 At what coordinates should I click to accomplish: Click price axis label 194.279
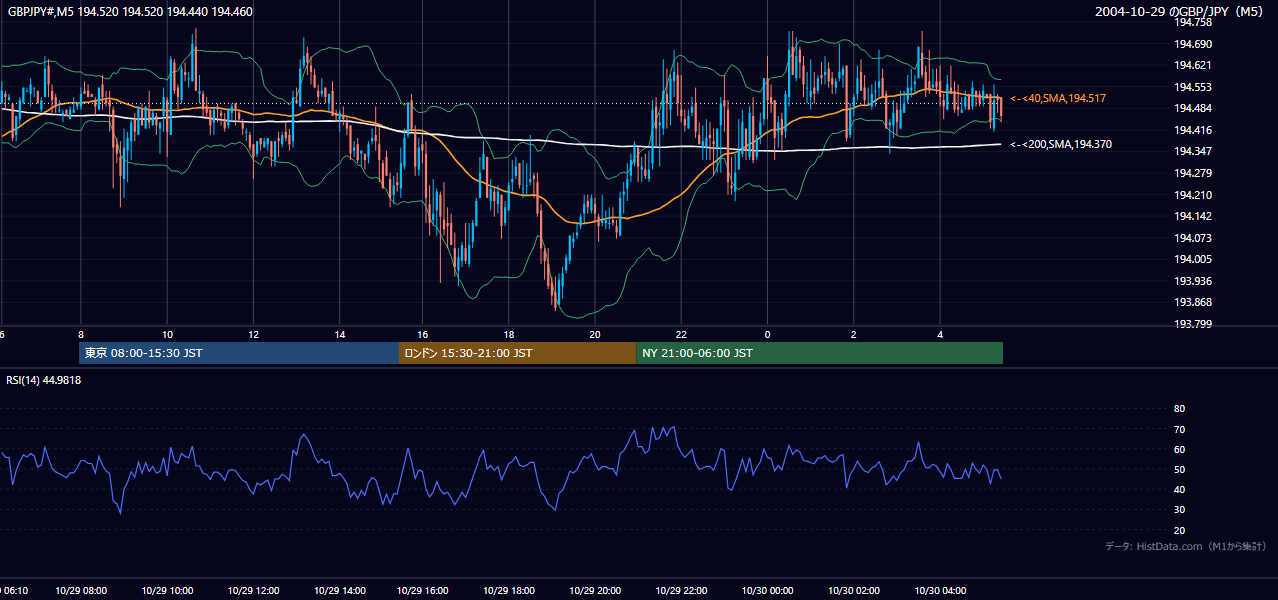tap(1193, 173)
